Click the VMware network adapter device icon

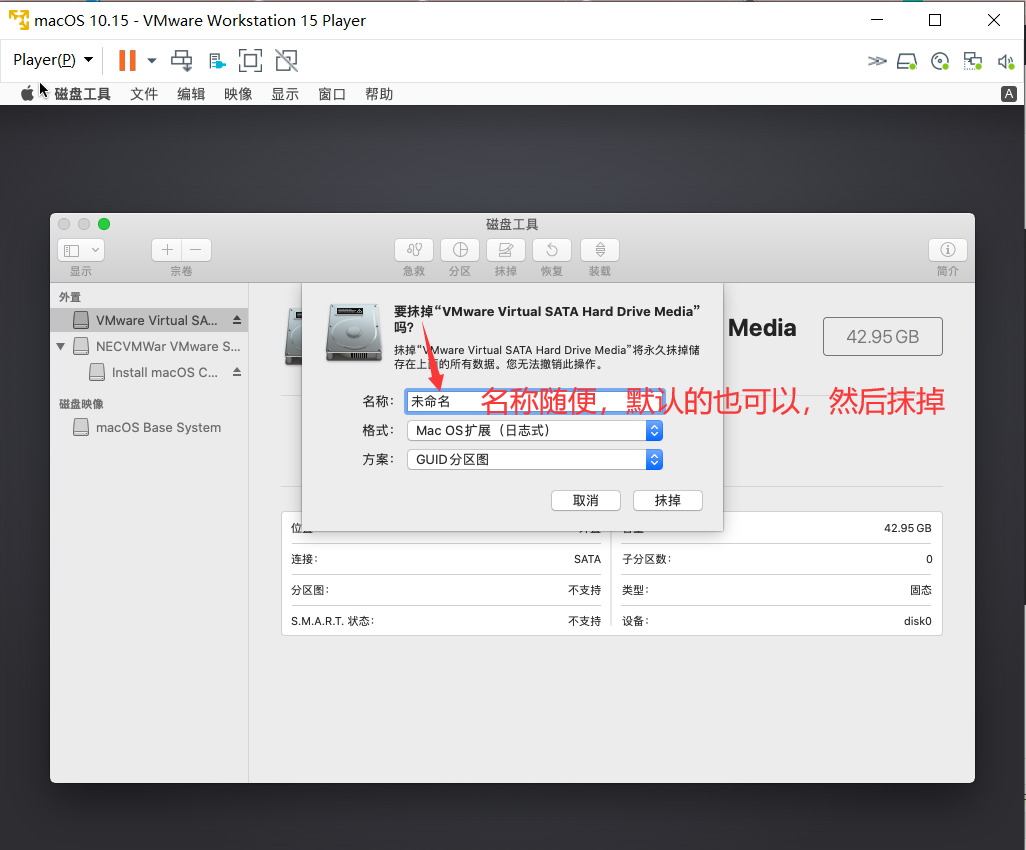click(x=972, y=62)
